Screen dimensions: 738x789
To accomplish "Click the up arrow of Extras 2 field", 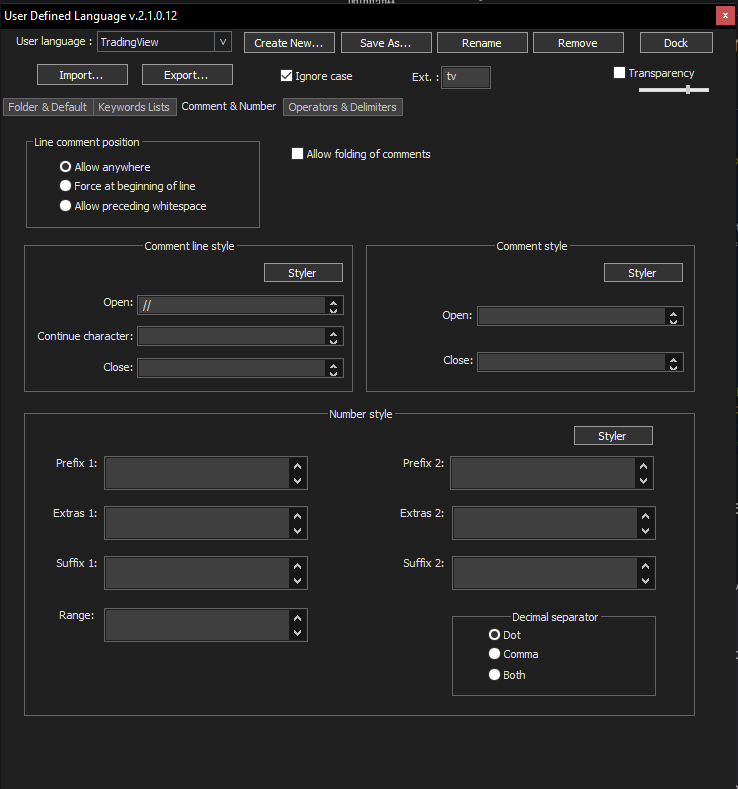I will (x=646, y=516).
